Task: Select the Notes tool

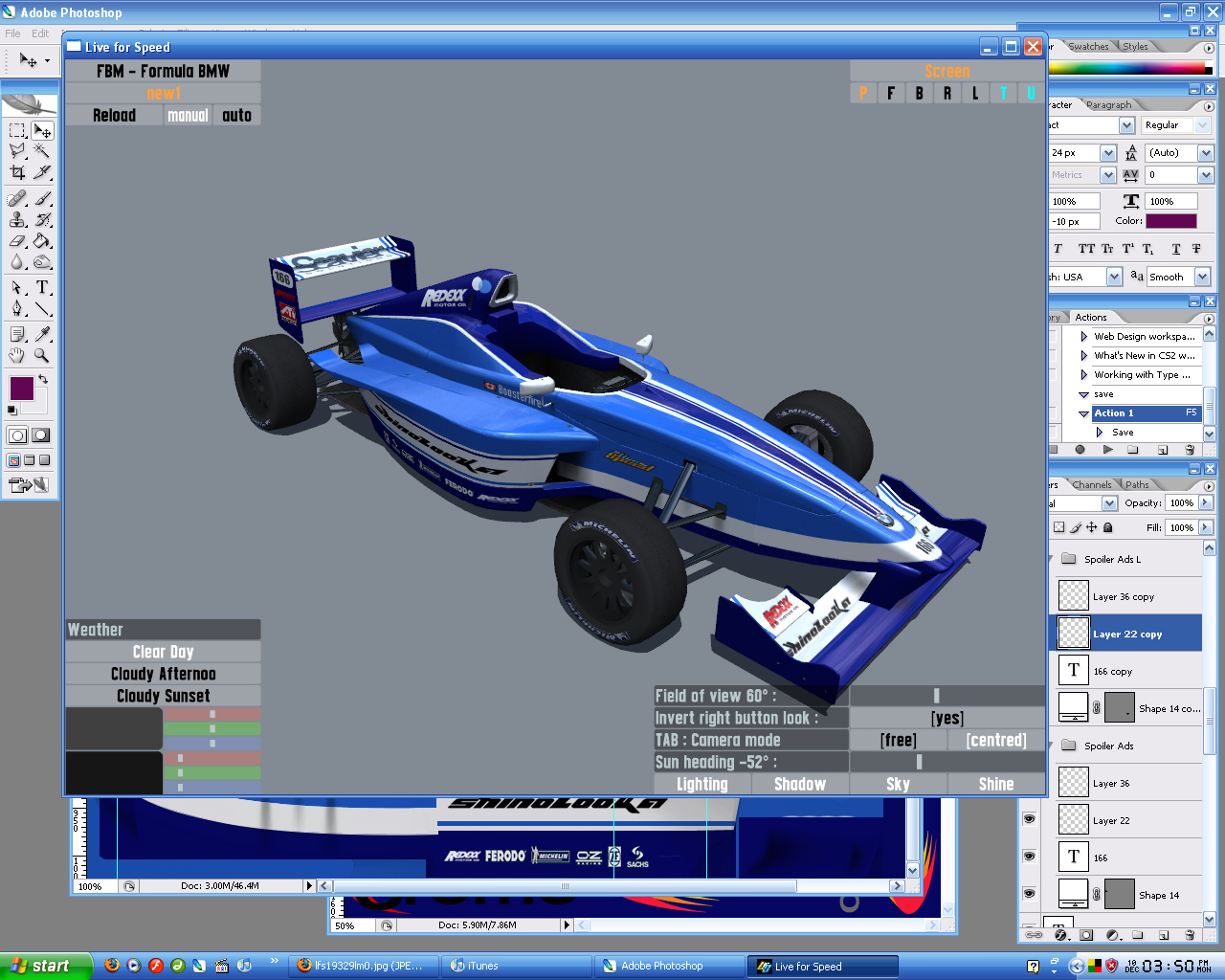Action: (x=17, y=334)
